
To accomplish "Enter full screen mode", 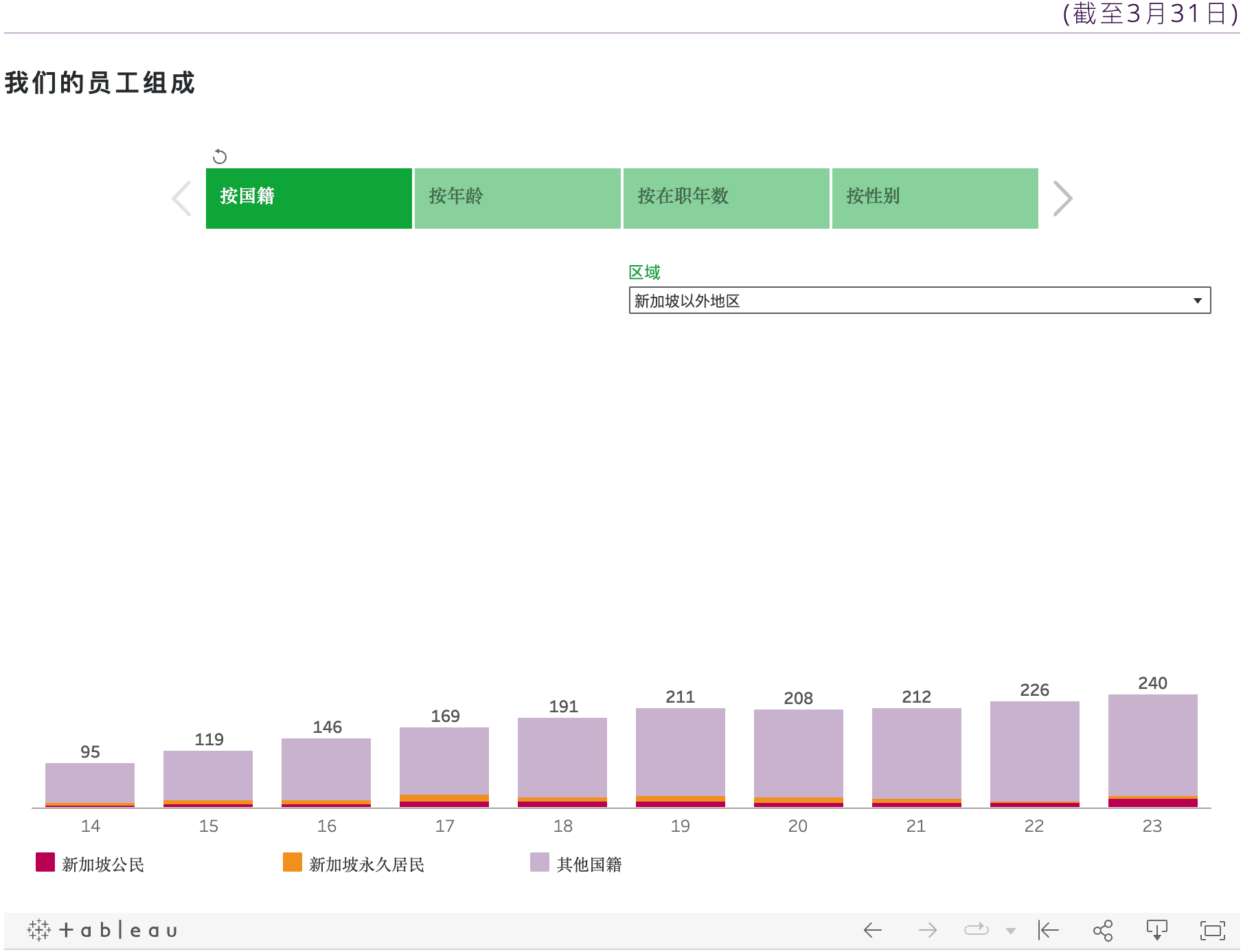I will click(1213, 931).
